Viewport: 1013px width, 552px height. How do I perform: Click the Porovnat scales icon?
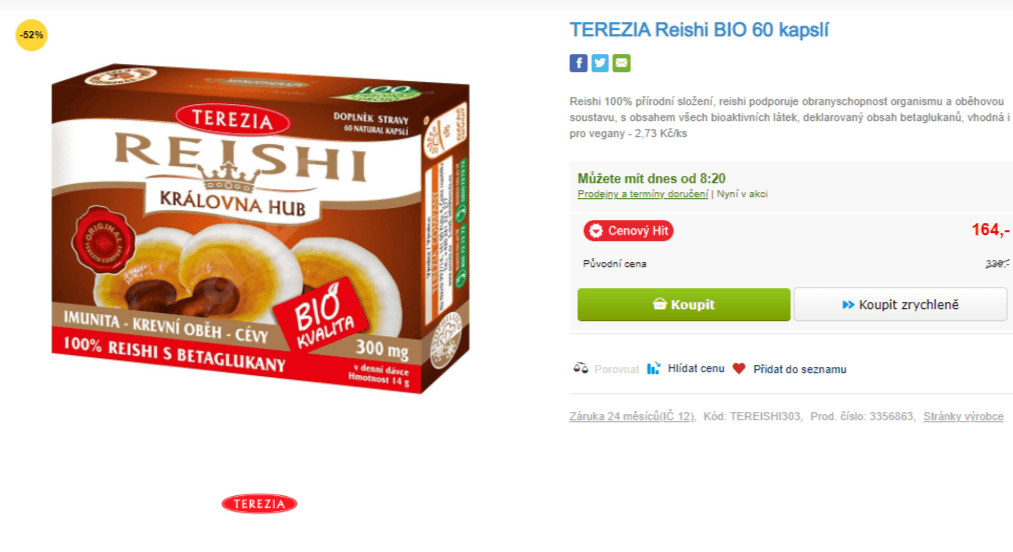581,368
